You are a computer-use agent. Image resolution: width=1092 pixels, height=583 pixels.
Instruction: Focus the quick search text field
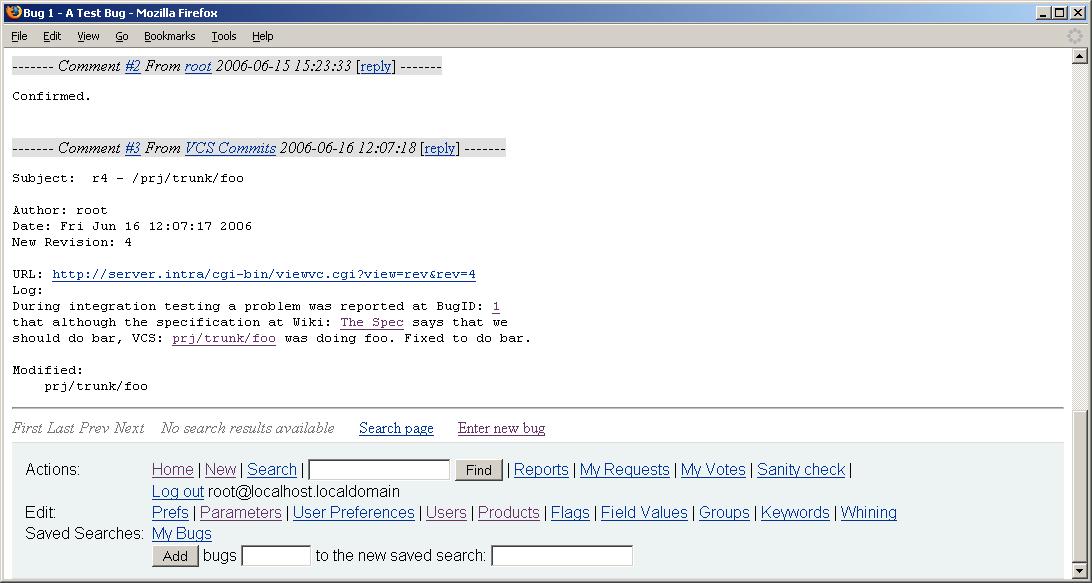379,470
